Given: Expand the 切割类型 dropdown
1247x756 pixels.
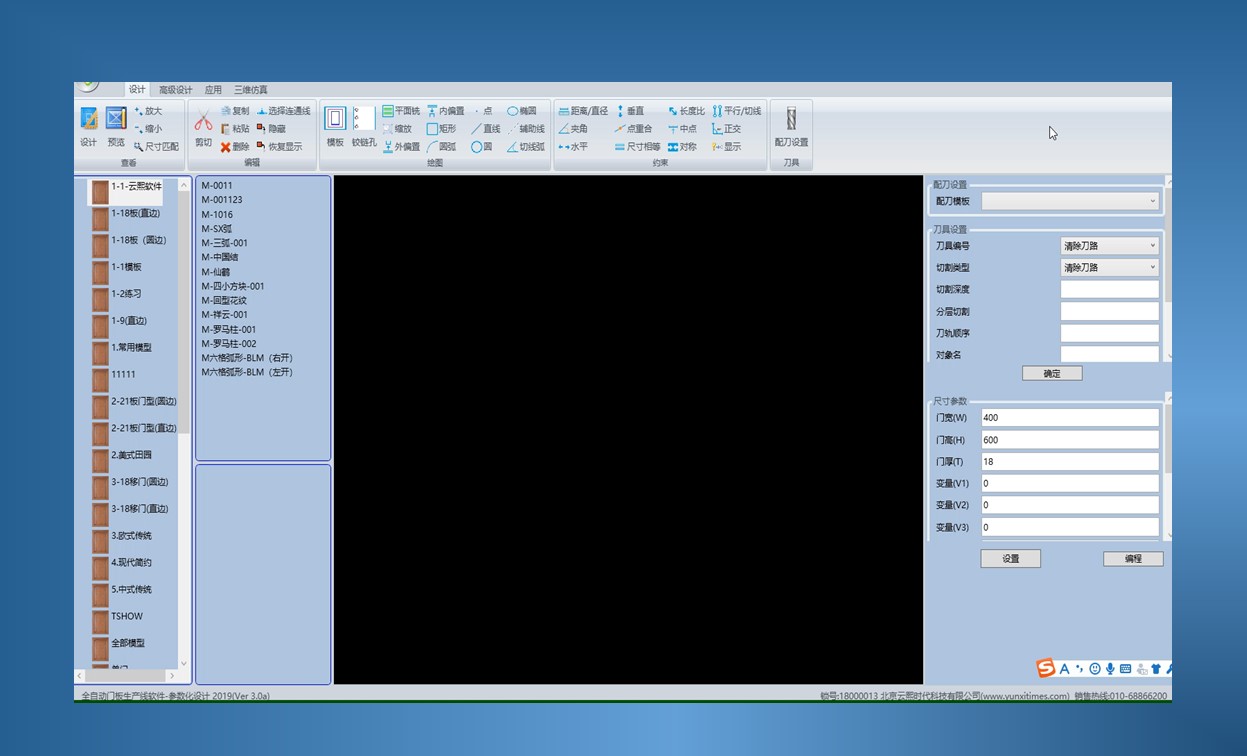Looking at the screenshot, I should [x=1109, y=267].
